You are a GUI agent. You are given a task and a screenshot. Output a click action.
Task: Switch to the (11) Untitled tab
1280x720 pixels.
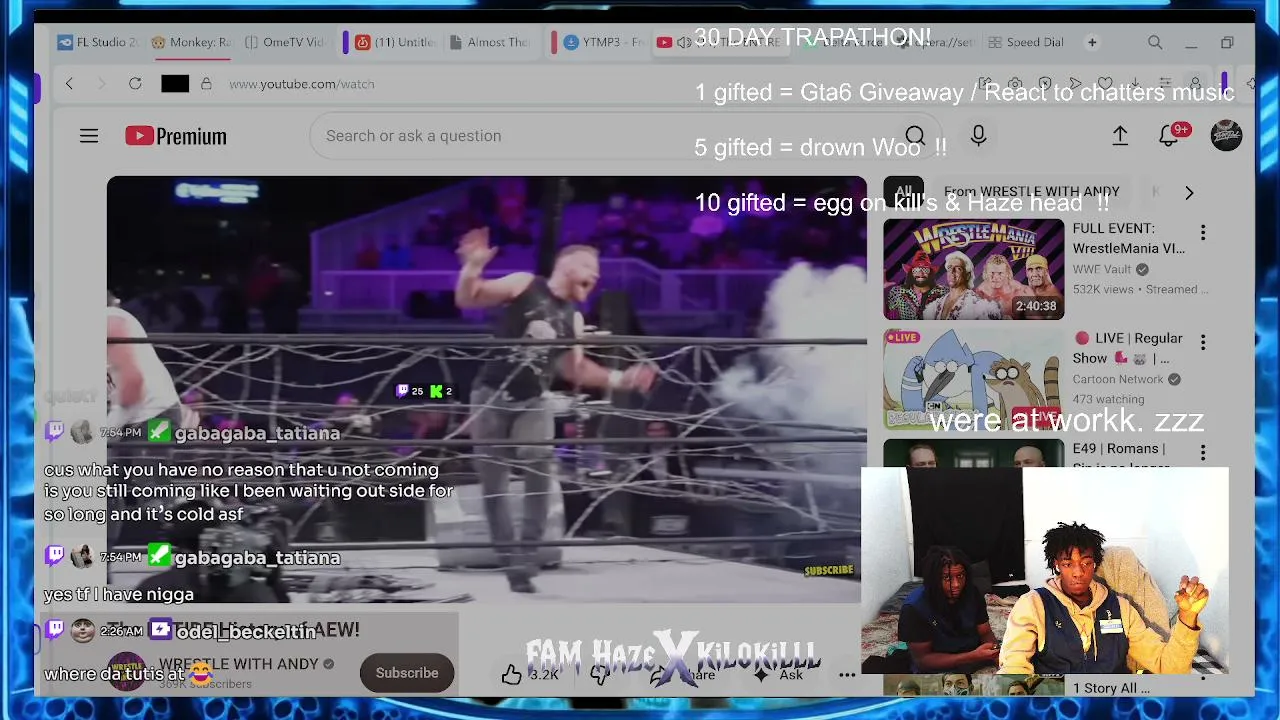tap(397, 43)
